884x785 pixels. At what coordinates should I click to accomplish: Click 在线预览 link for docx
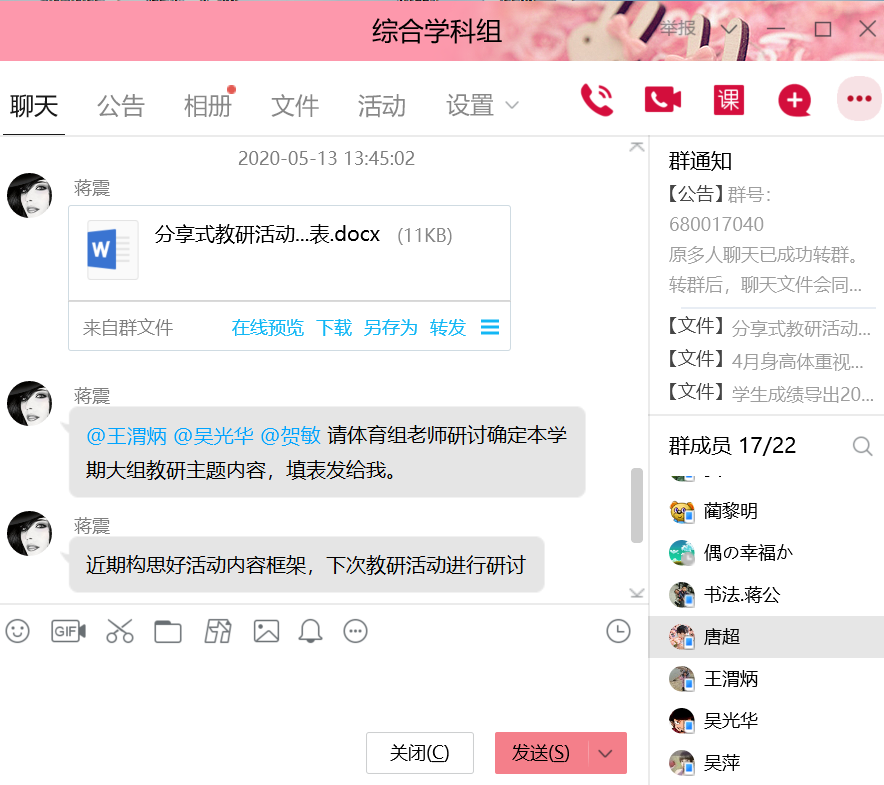click(x=267, y=328)
